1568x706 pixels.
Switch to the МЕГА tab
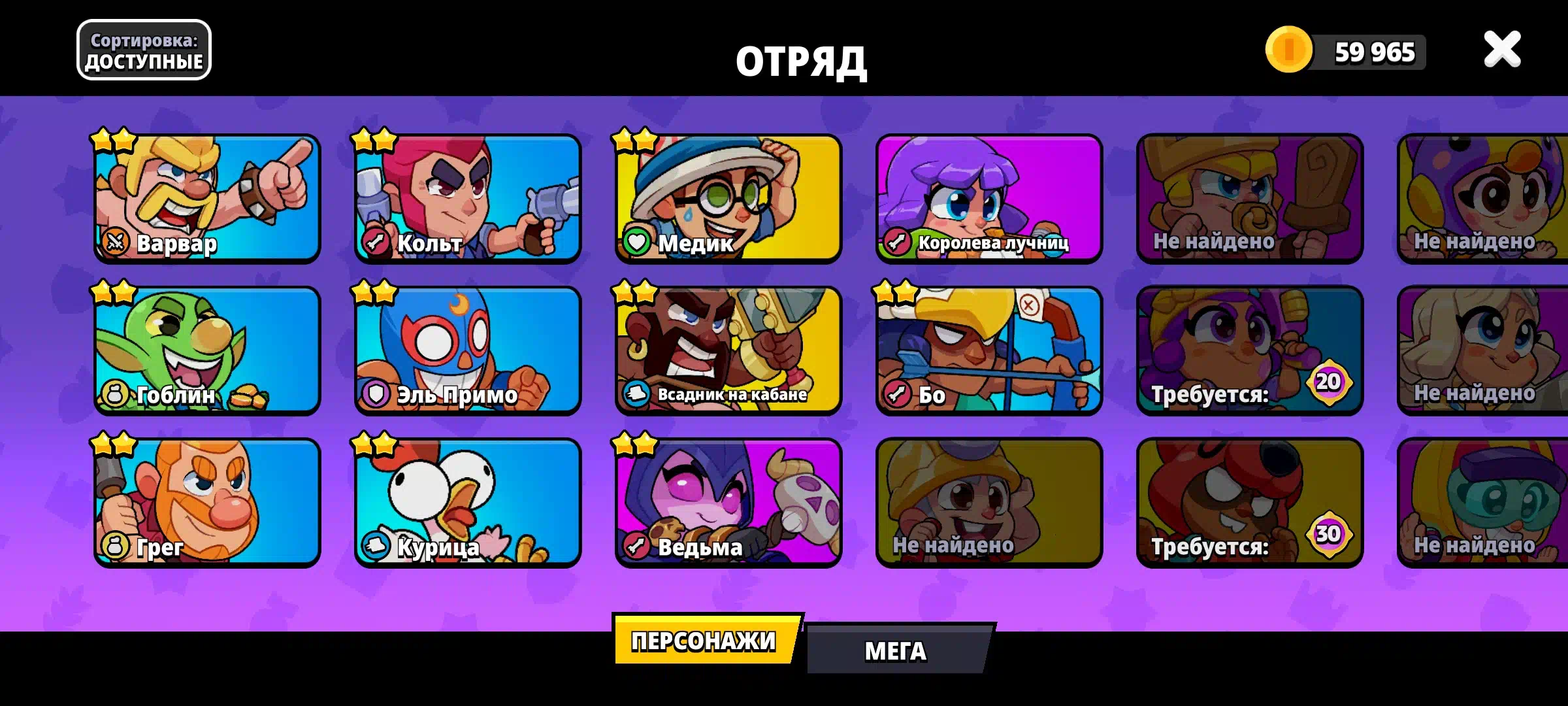point(900,650)
